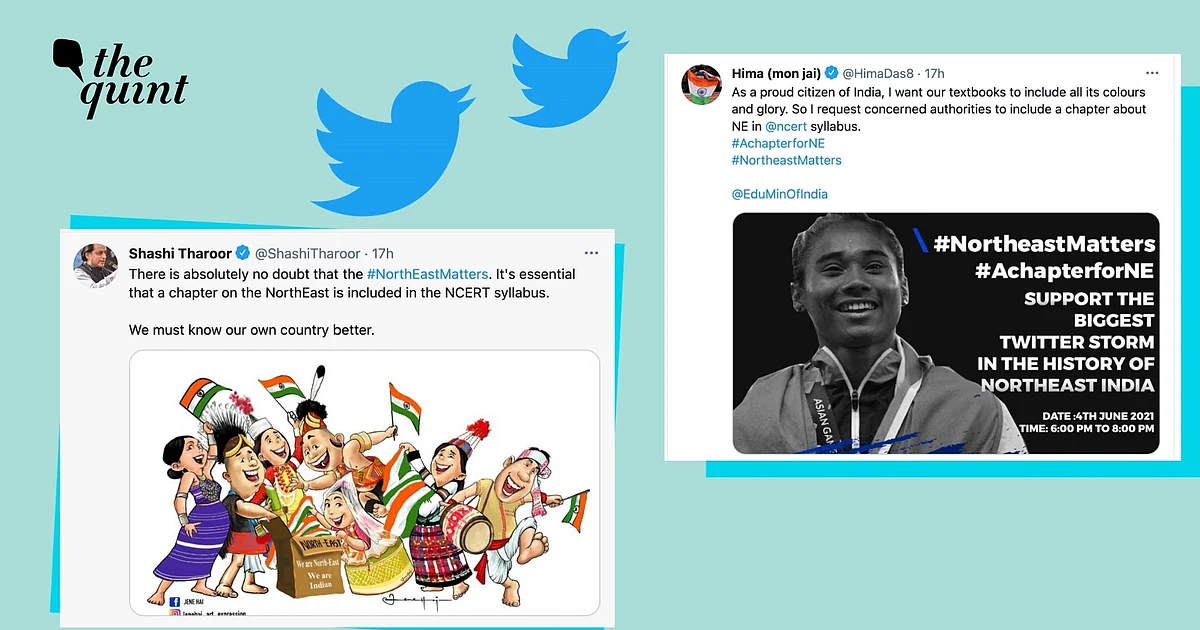The height and width of the screenshot is (630, 1200).
Task: Click Hima's verified badge
Action: [x=830, y=74]
